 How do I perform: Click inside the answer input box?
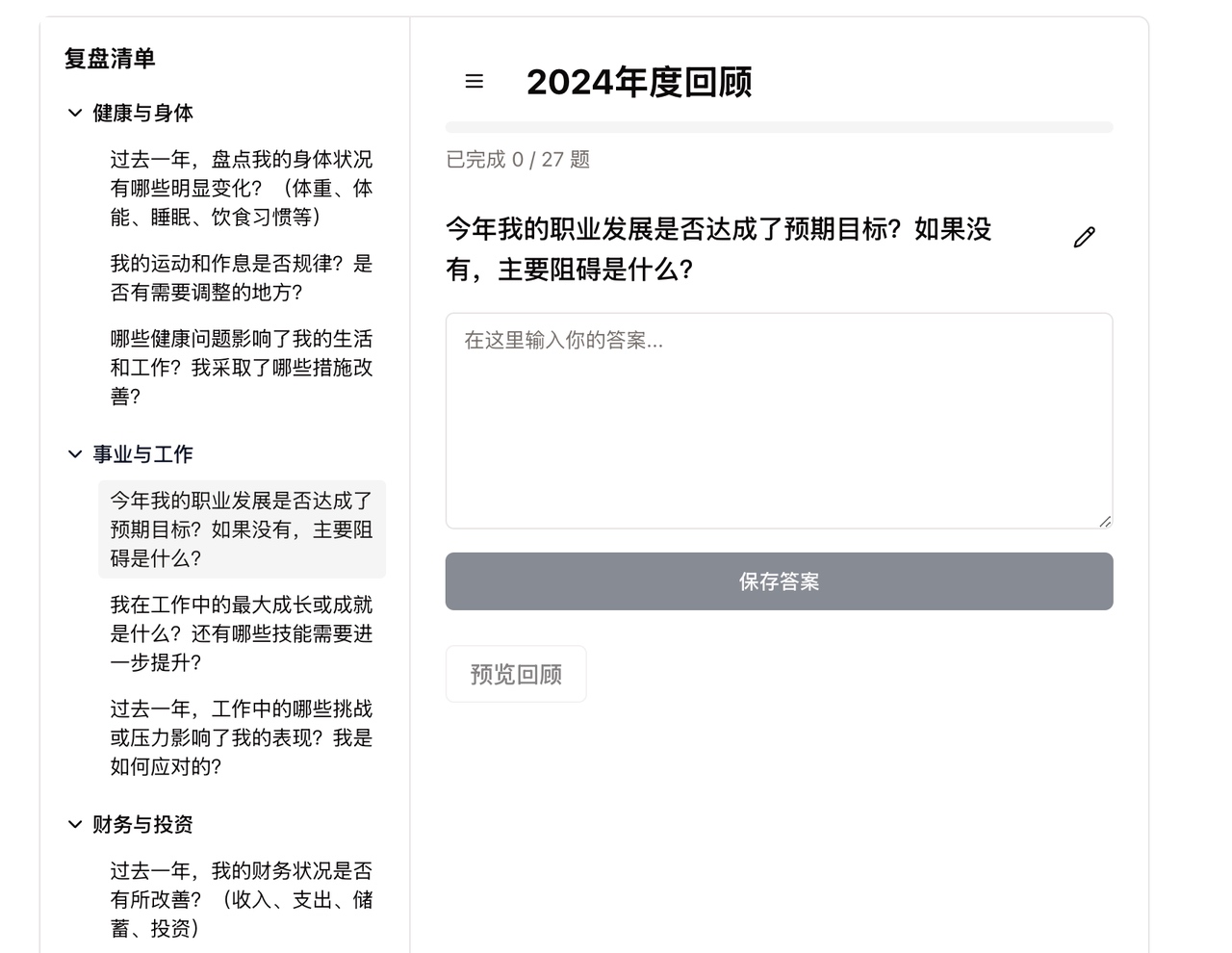(x=778, y=419)
